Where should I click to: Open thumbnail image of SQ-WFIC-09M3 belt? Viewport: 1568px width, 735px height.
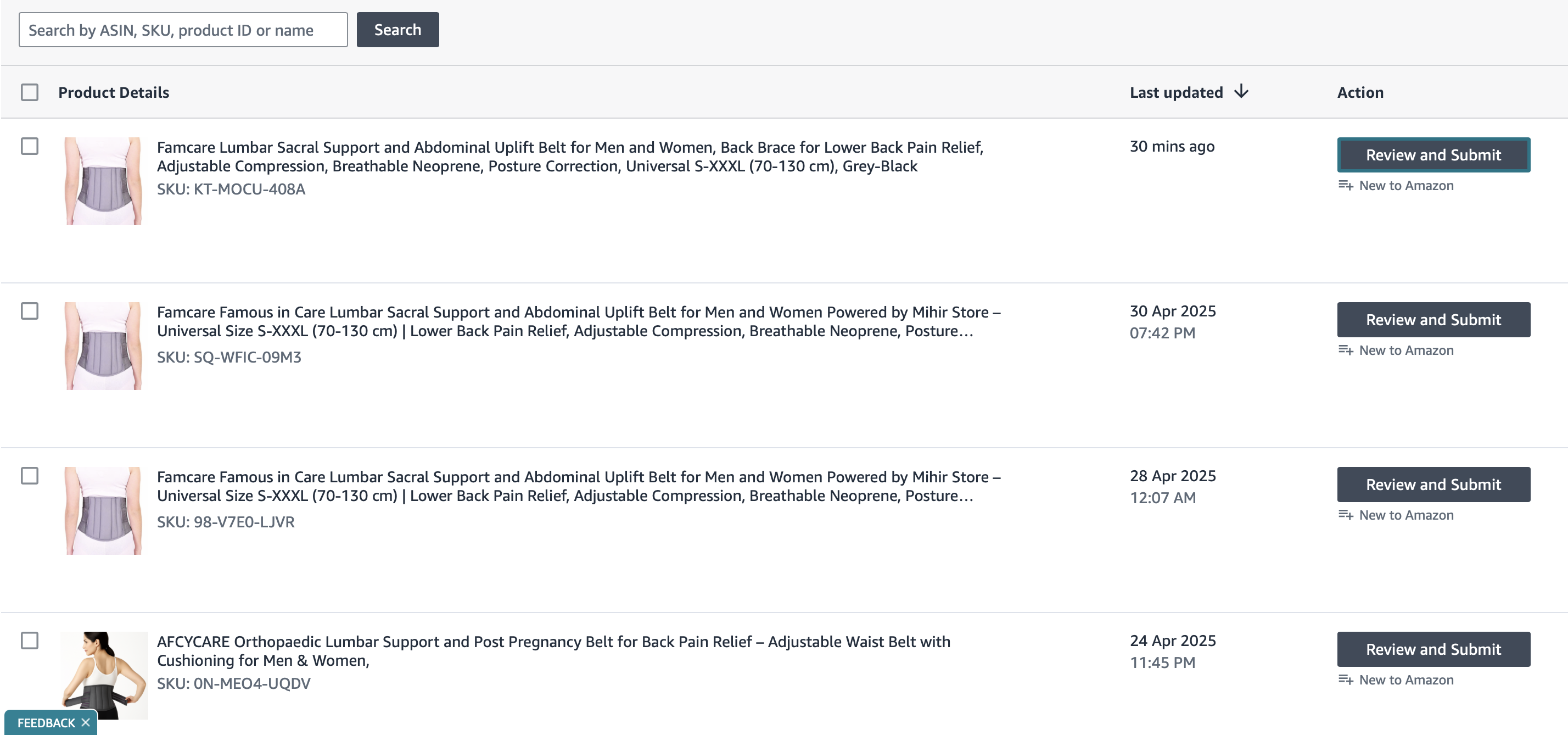pyautogui.click(x=103, y=346)
